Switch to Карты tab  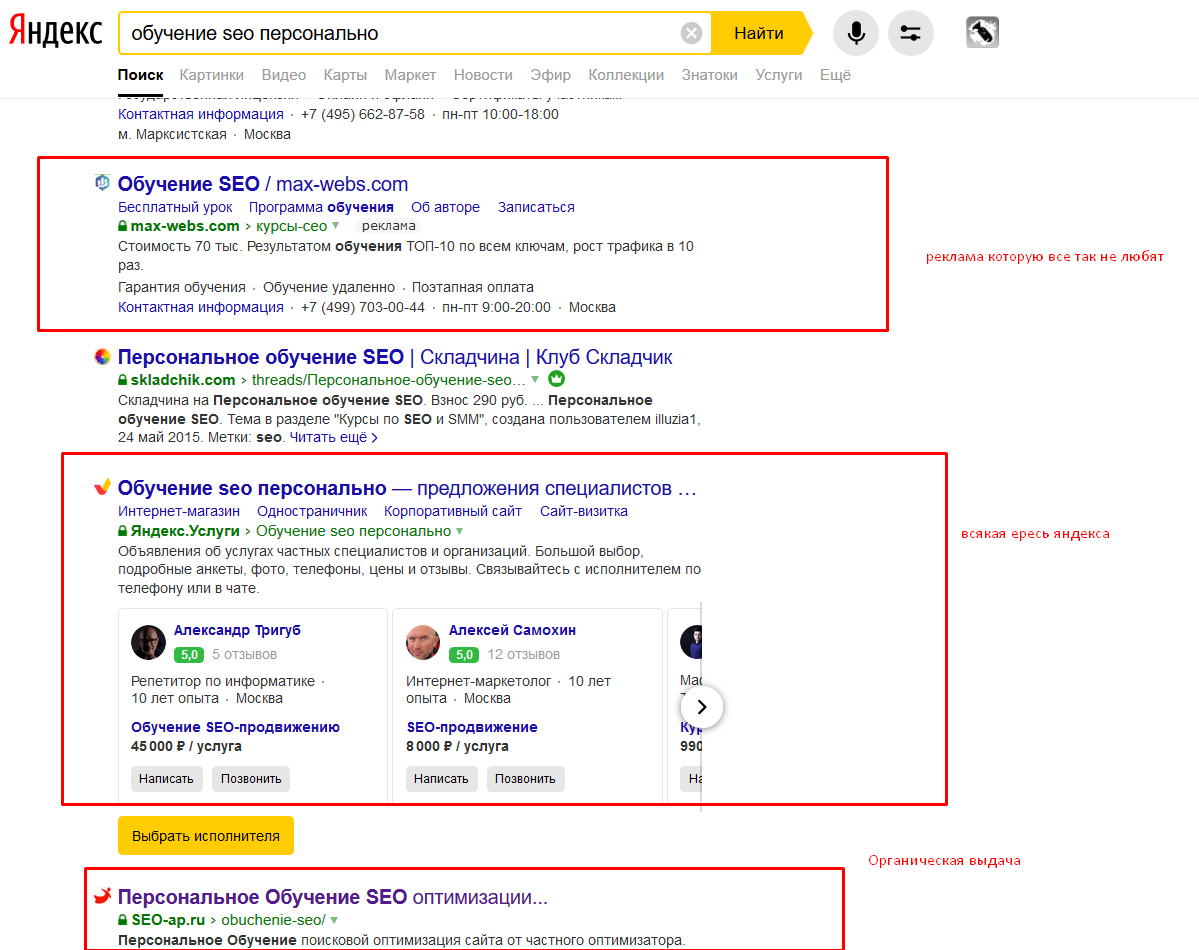[x=345, y=75]
